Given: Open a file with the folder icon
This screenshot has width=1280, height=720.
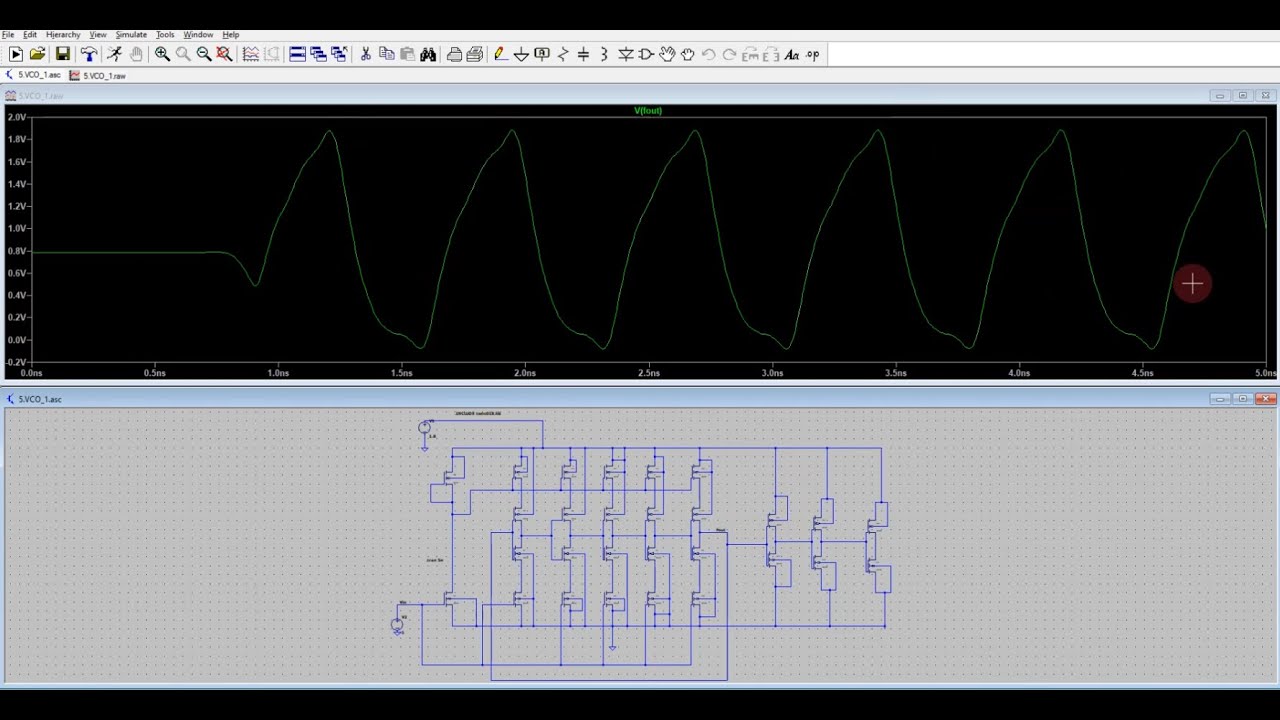Looking at the screenshot, I should point(37,54).
